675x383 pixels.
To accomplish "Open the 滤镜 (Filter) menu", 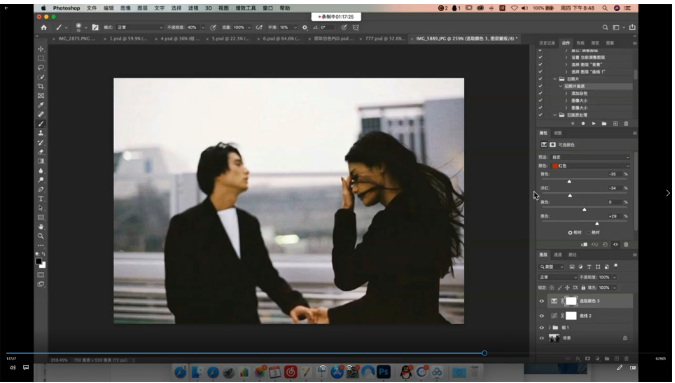I will (x=193, y=8).
